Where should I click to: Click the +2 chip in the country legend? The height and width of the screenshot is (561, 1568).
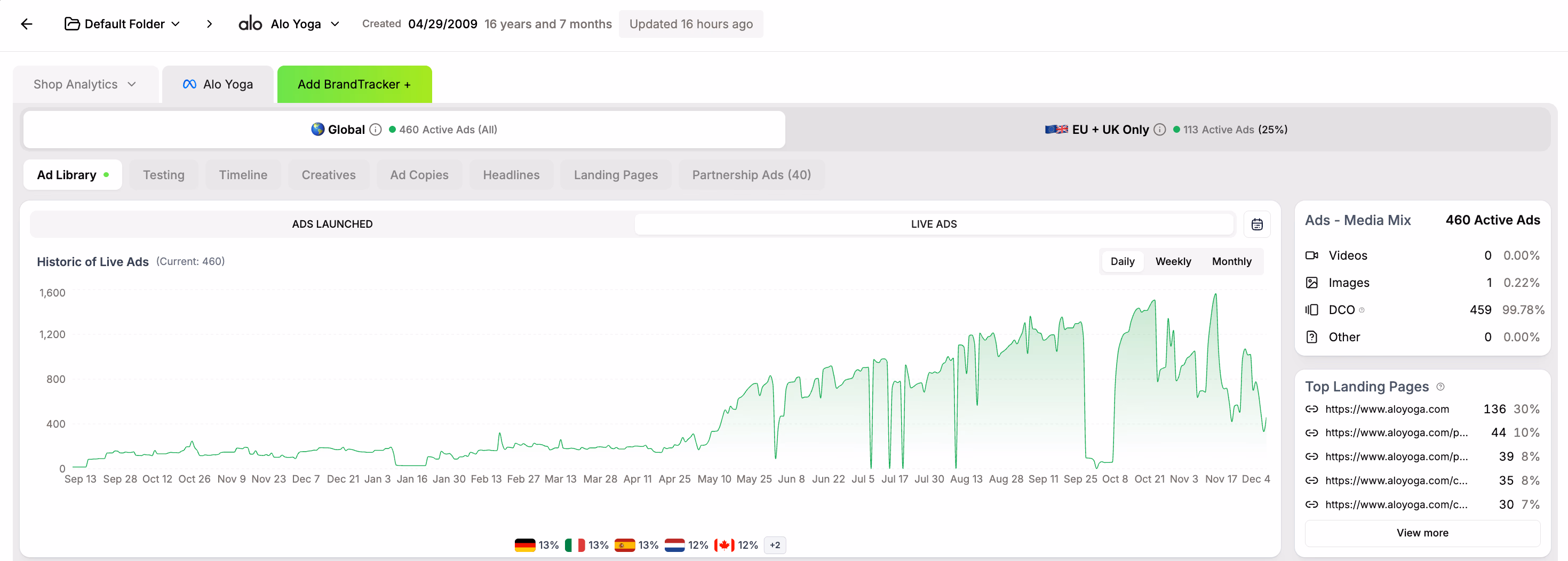point(774,544)
